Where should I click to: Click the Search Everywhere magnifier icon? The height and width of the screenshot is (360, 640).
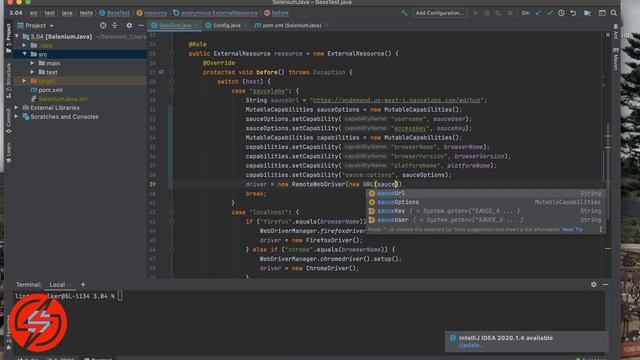point(613,13)
